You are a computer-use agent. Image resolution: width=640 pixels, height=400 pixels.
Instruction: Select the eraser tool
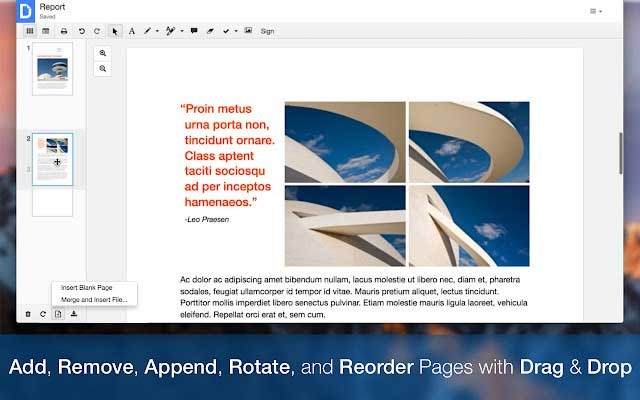pyautogui.click(x=210, y=31)
